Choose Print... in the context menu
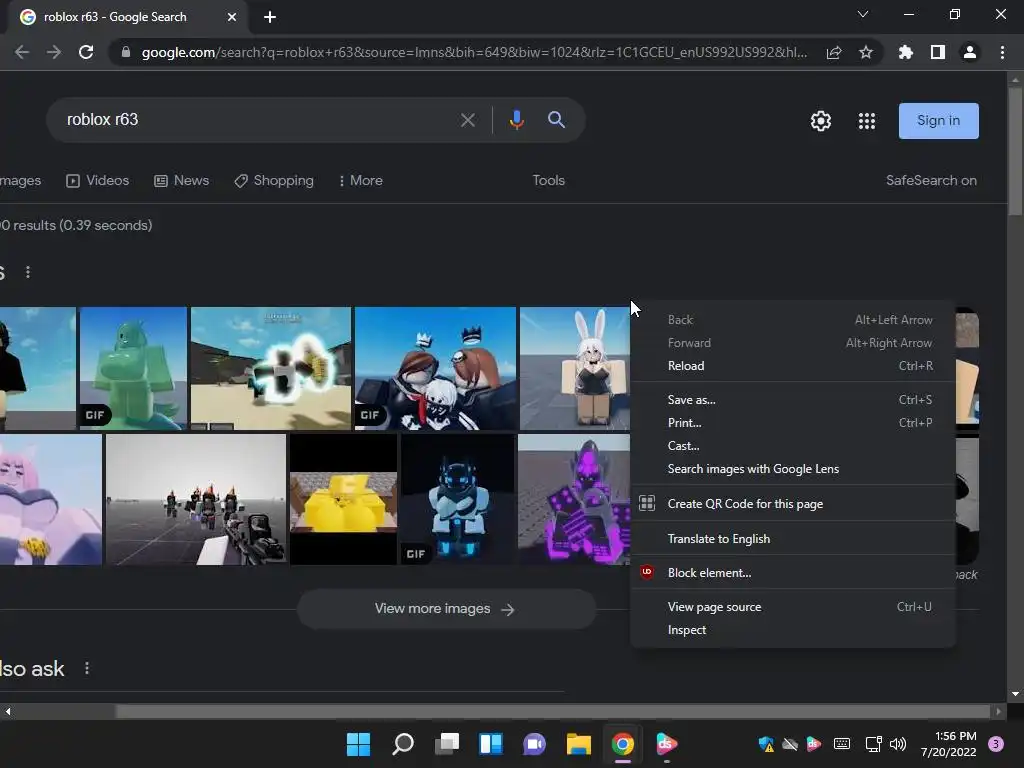The image size is (1024, 768). point(793,423)
